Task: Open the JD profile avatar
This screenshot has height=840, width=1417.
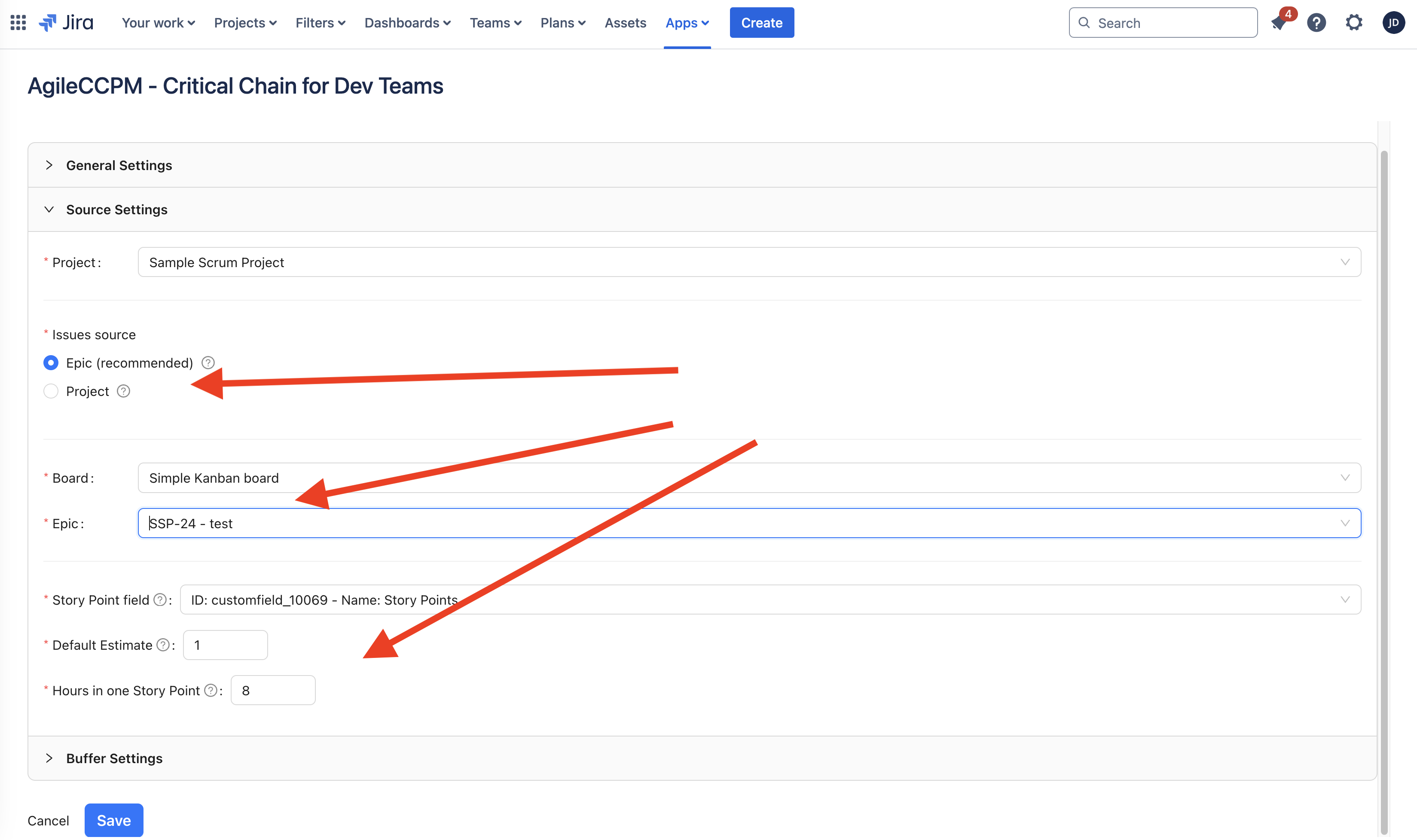Action: click(1393, 23)
